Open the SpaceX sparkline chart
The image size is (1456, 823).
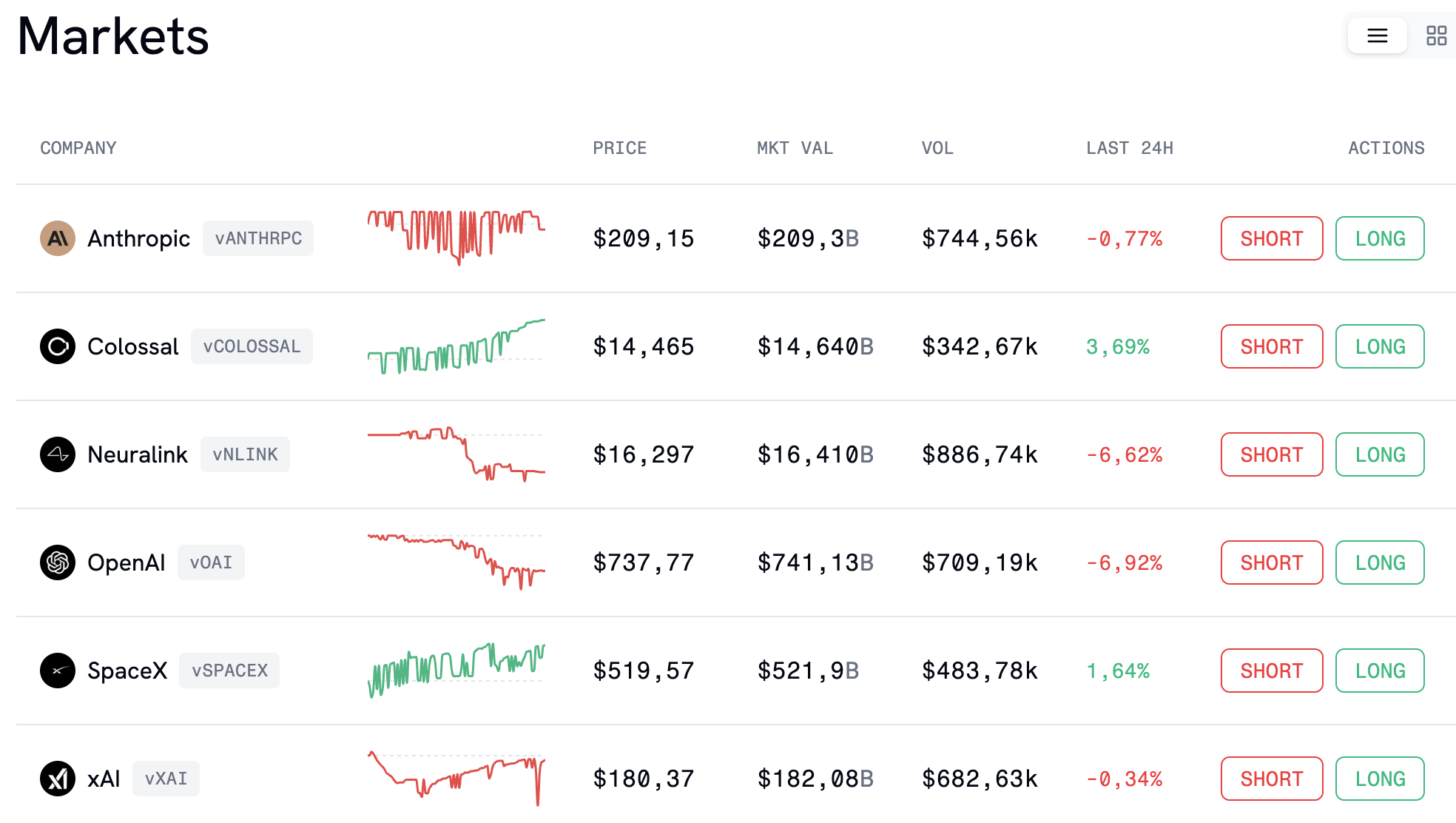(x=456, y=671)
